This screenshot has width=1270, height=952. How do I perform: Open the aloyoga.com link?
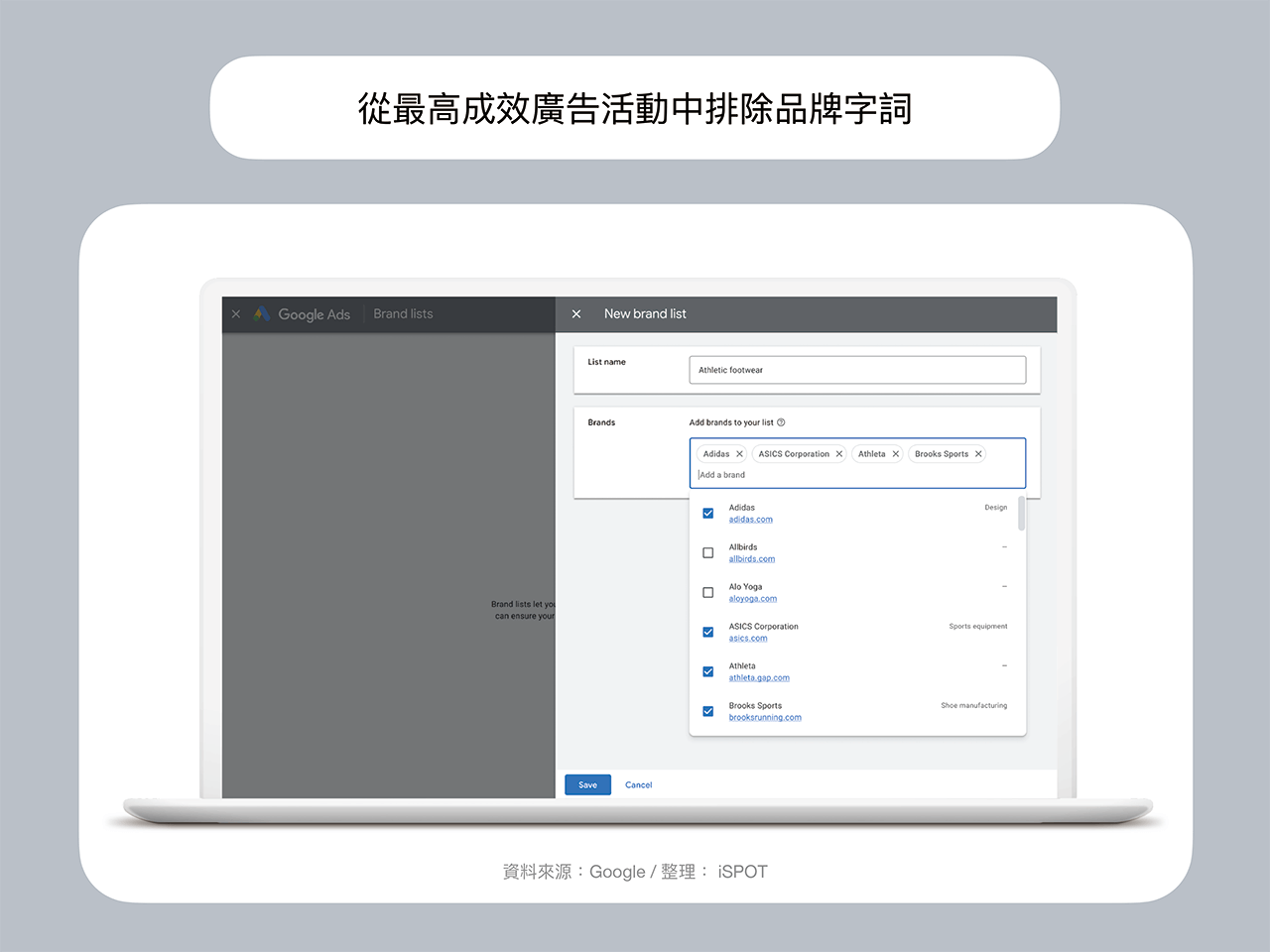[753, 599]
